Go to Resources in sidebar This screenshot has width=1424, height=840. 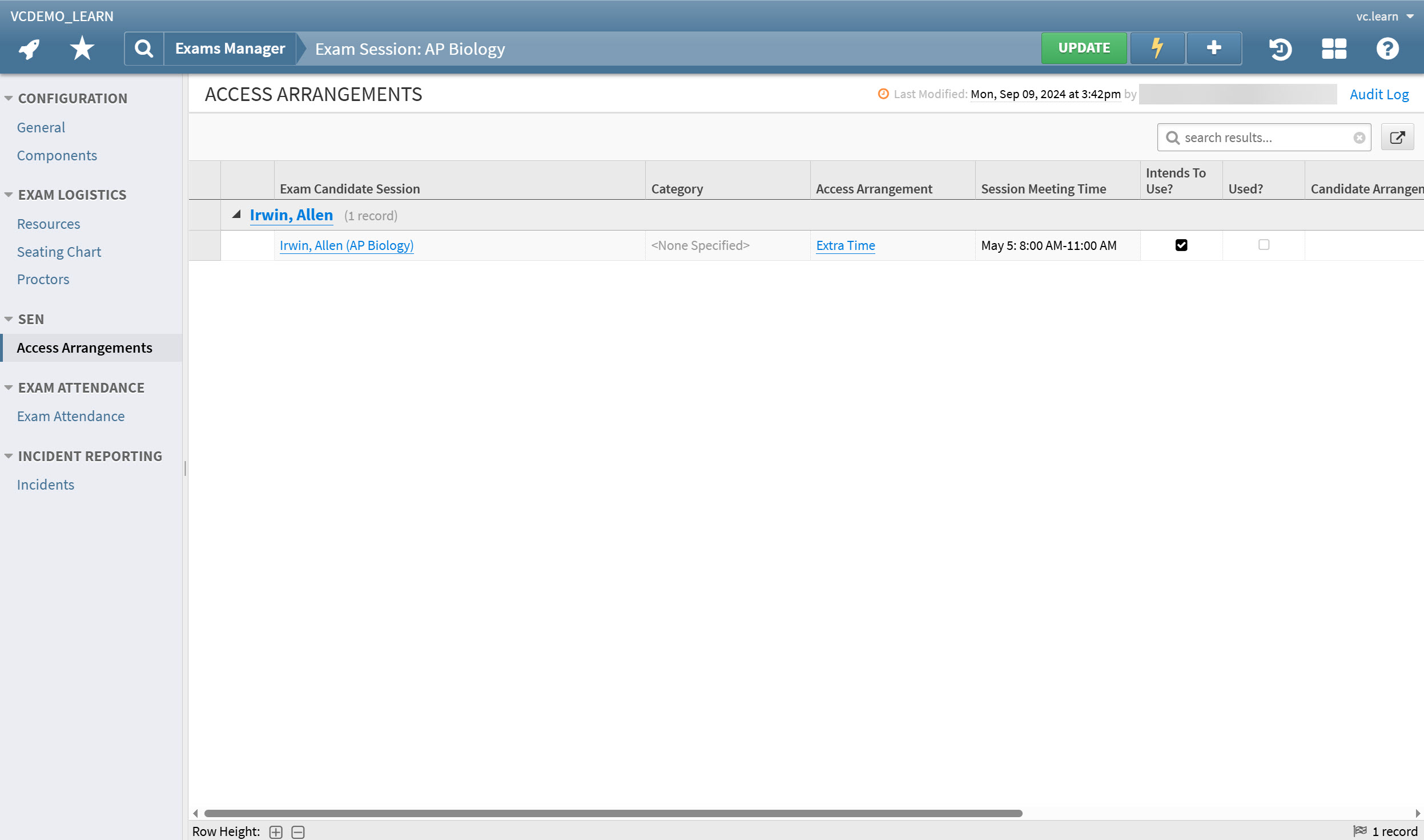[x=49, y=224]
